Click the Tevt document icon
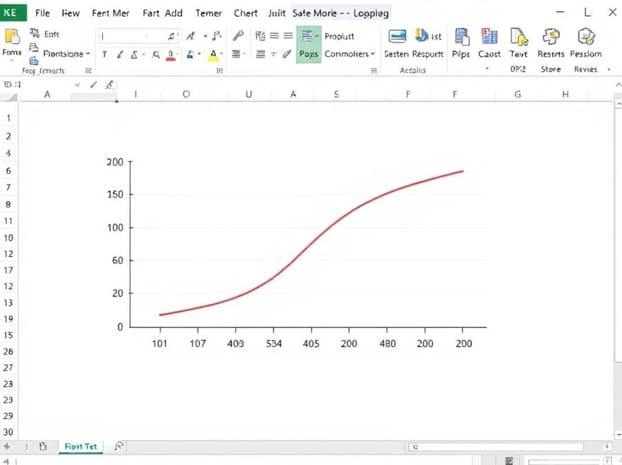 (519, 37)
